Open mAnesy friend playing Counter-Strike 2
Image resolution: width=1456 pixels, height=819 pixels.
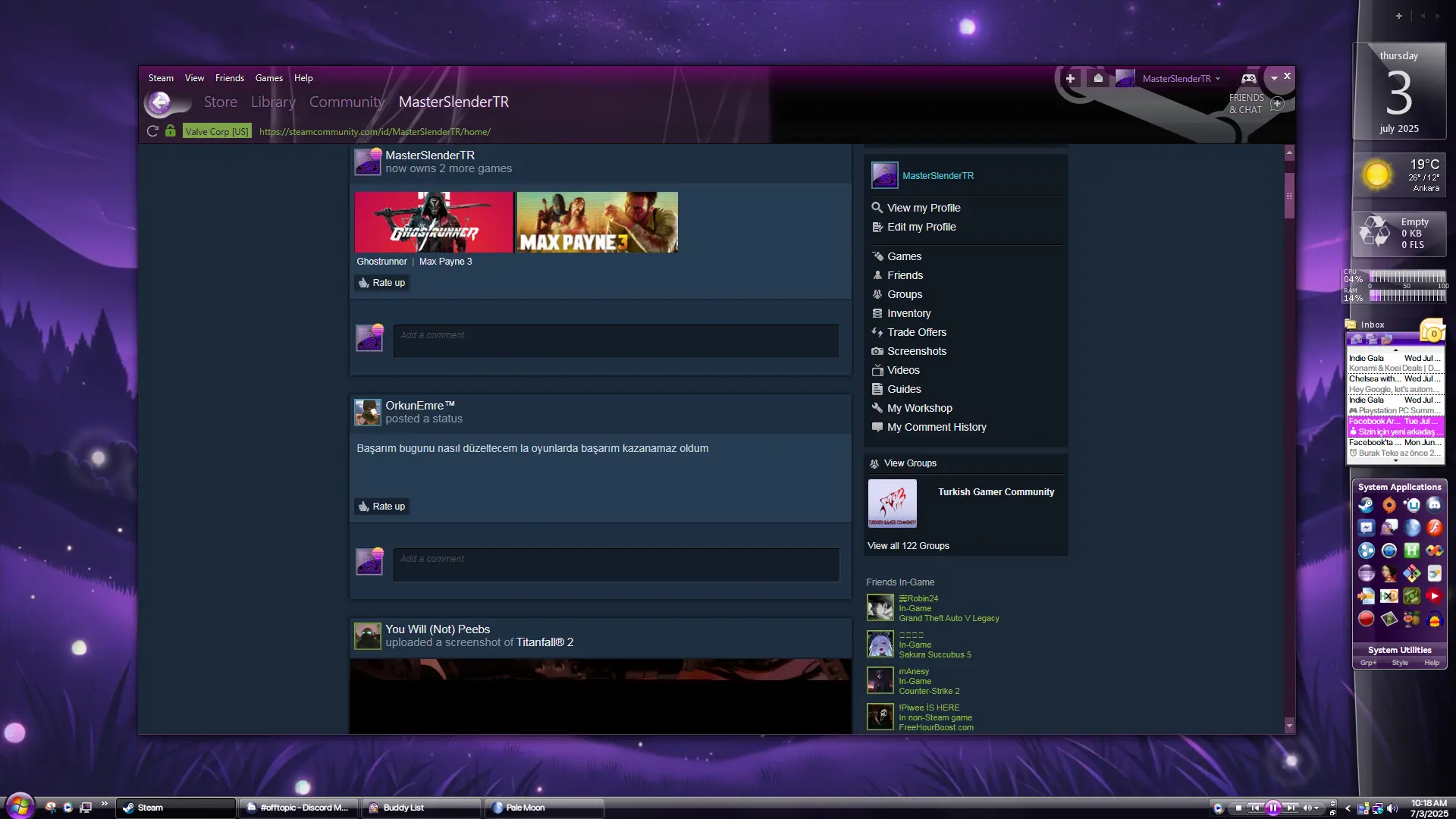(x=913, y=681)
